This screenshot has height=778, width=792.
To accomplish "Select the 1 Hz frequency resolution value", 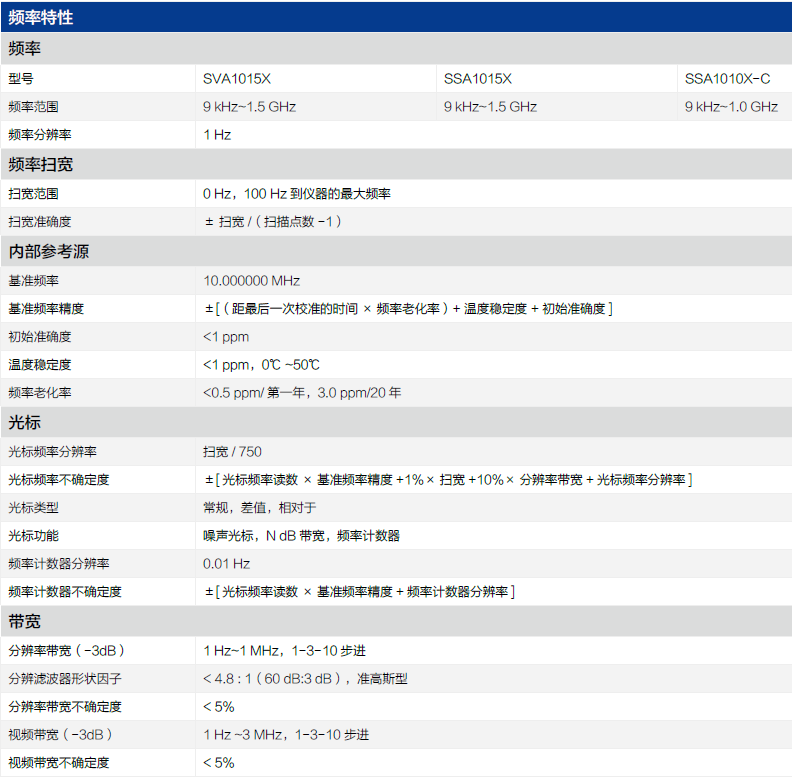I will [217, 135].
